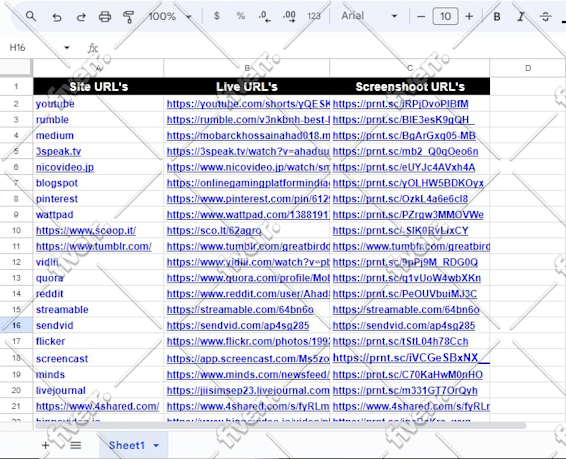Open the nicovideo.jp site link
Screen dimensions: 566x459
coord(65,167)
